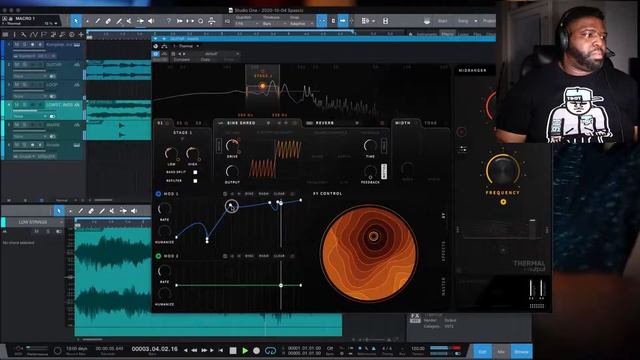The image size is (640, 360).
Task: Mute the LOOP track
Action: click(x=17, y=84)
